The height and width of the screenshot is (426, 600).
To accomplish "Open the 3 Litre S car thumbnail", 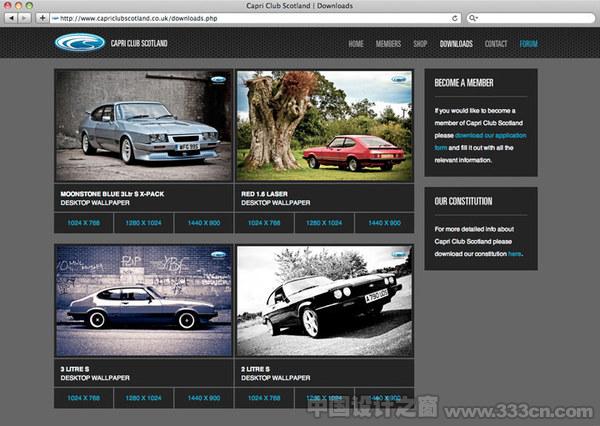I will (143, 301).
